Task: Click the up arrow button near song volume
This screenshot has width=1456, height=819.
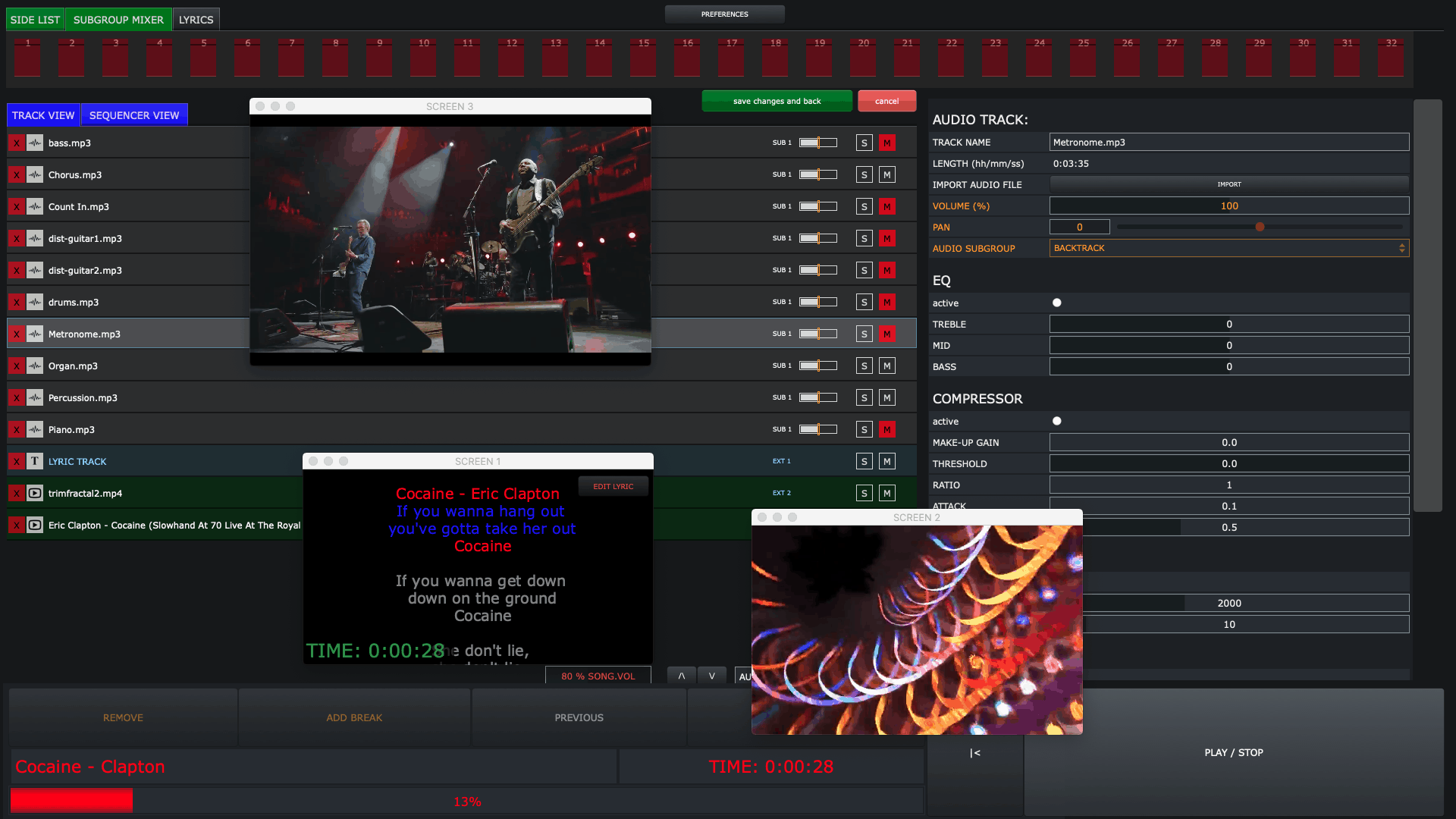Action: tap(681, 676)
